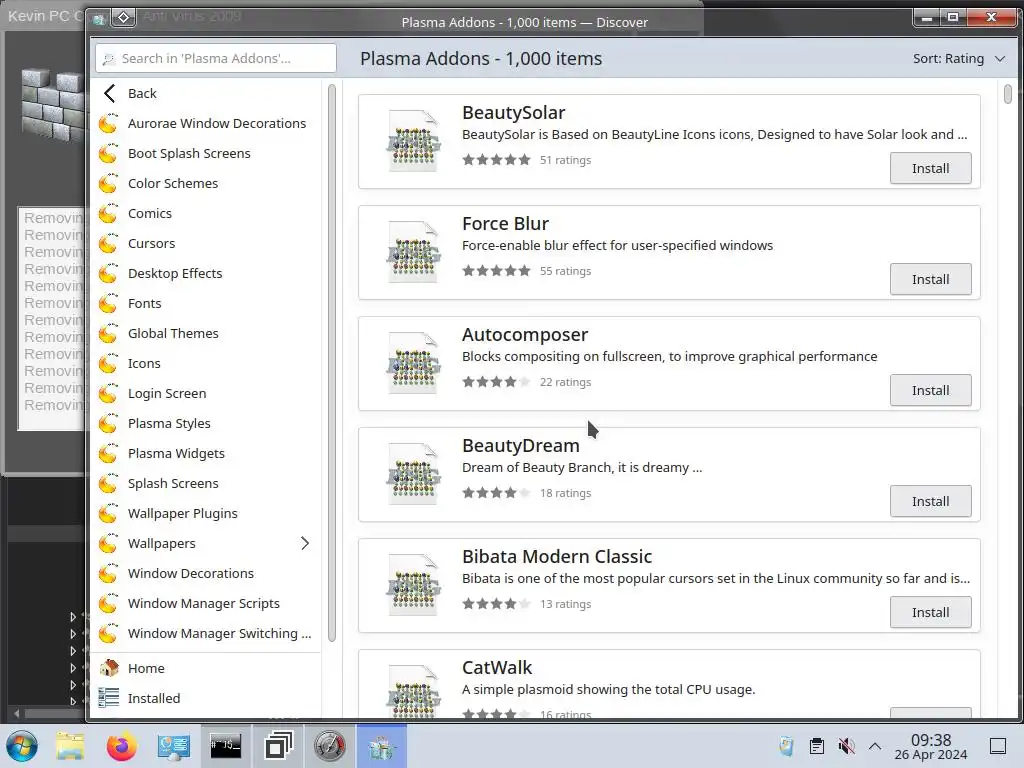Click the Autocomposer package thumbnail
The image size is (1024, 768).
[413, 363]
